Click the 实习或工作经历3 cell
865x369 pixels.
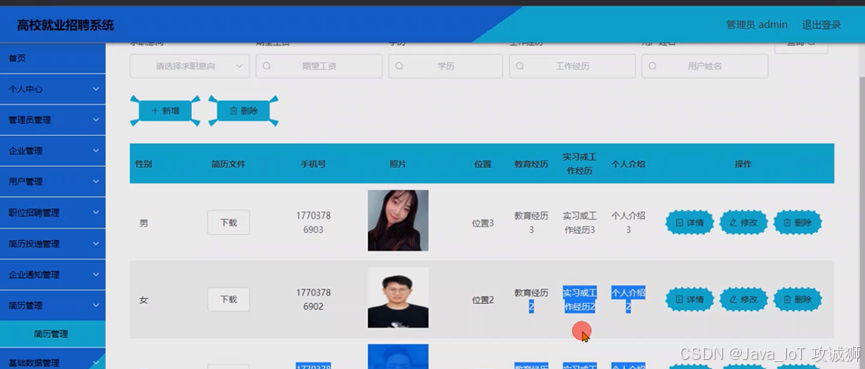tap(580, 222)
